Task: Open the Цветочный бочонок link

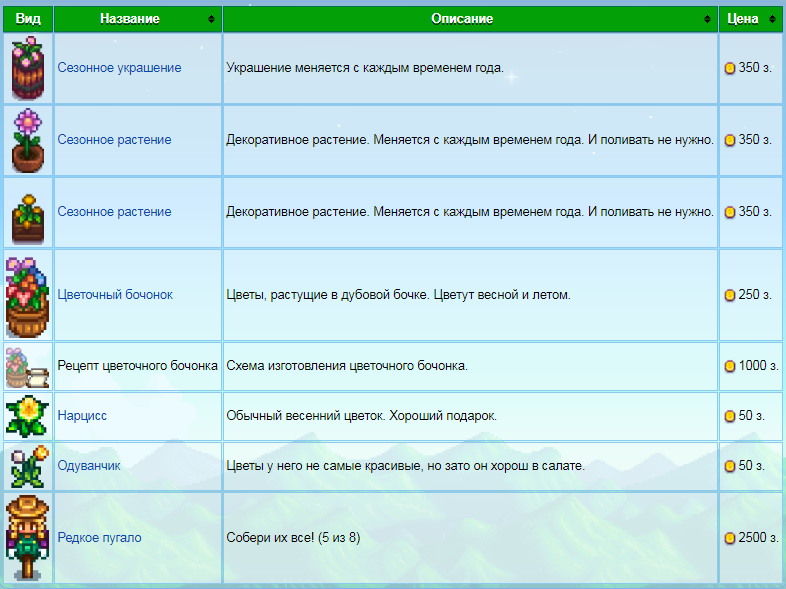Action: click(115, 295)
